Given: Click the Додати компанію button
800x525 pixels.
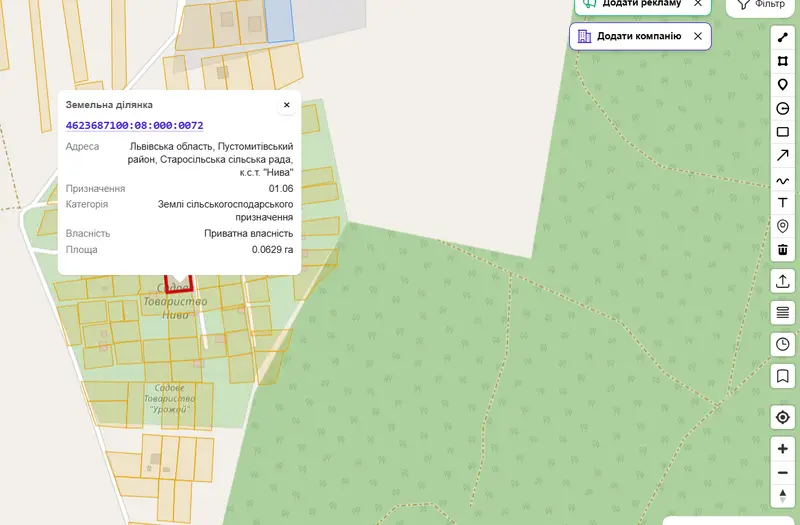Looking at the screenshot, I should pyautogui.click(x=639, y=36).
